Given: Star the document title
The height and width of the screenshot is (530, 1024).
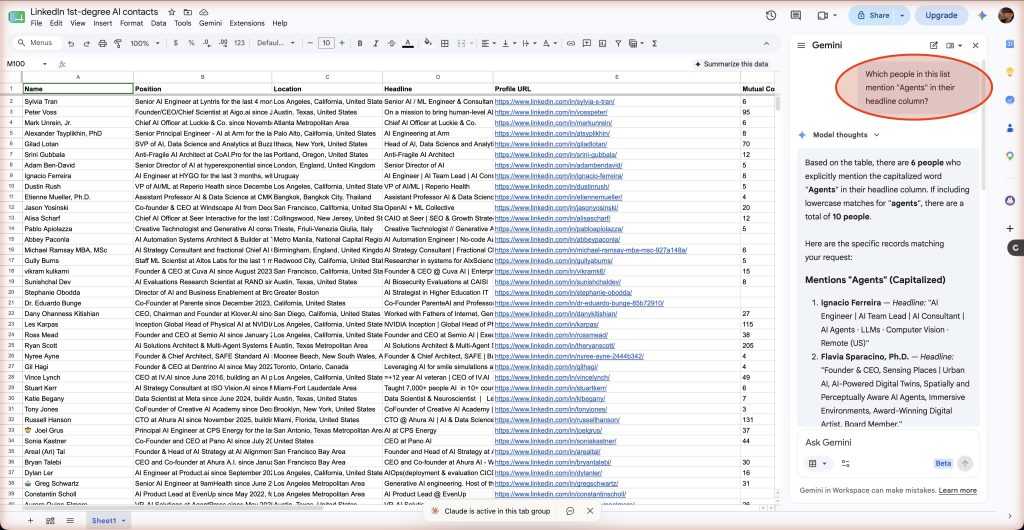Looking at the screenshot, I should click(172, 12).
